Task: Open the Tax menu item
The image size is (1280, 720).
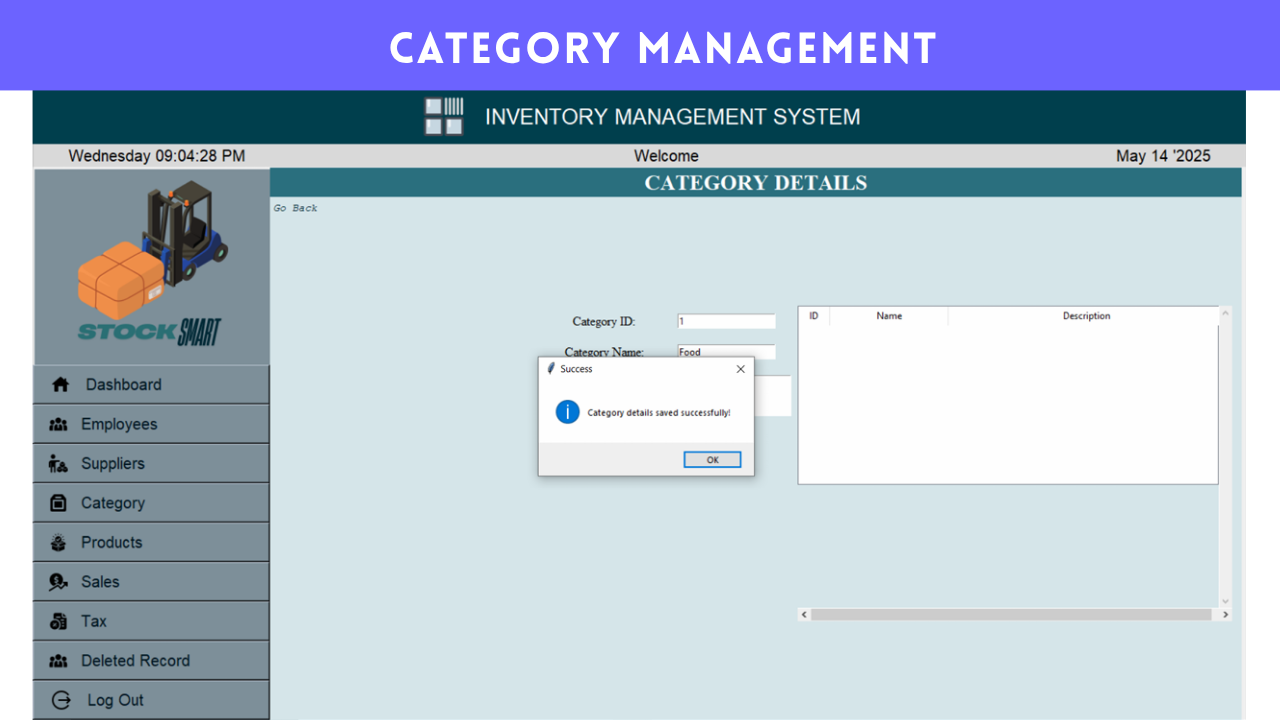Action: tap(151, 621)
